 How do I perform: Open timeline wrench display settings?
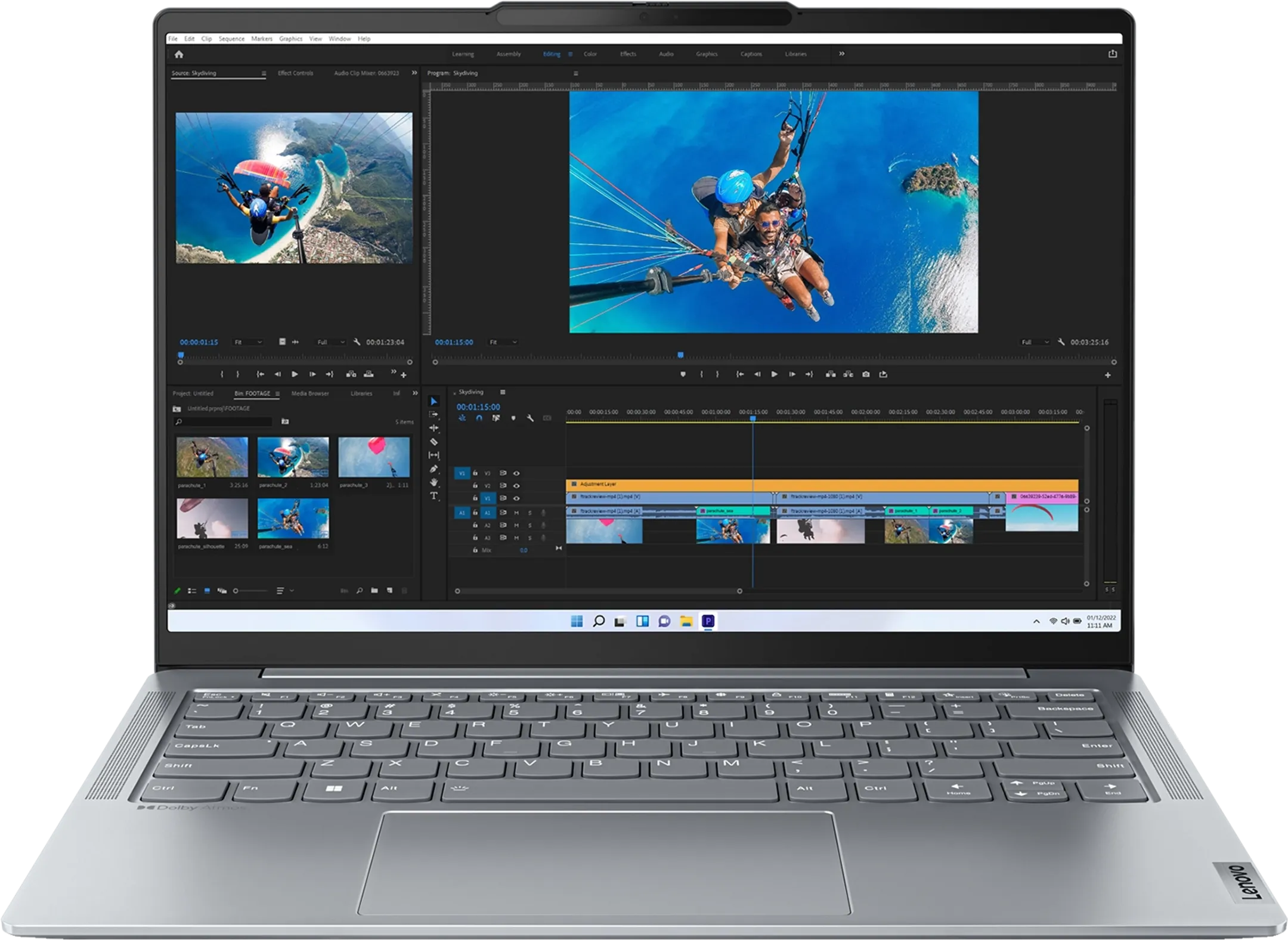[x=530, y=418]
